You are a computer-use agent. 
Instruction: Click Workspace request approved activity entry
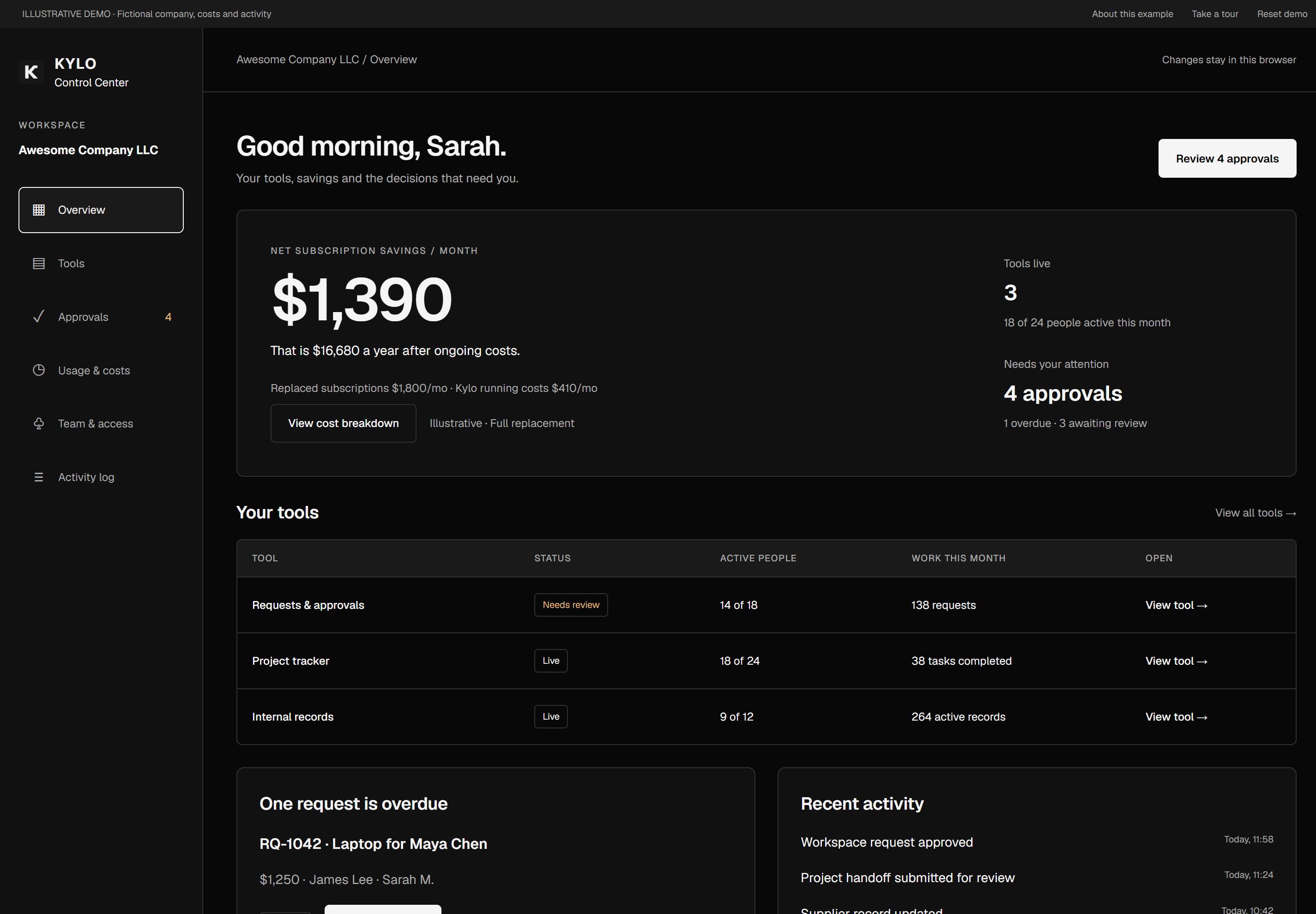(886, 842)
